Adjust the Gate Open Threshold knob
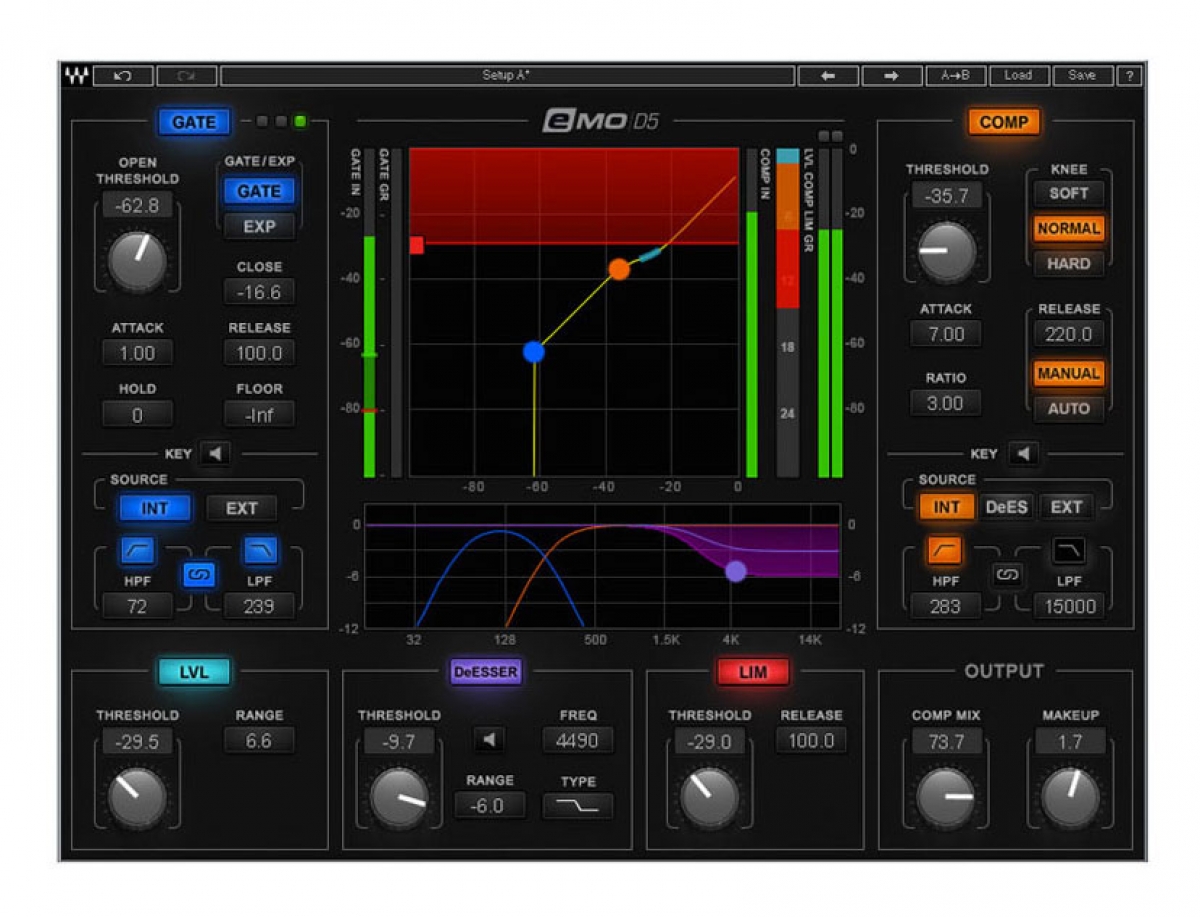The height and width of the screenshot is (917, 1200). [137, 261]
